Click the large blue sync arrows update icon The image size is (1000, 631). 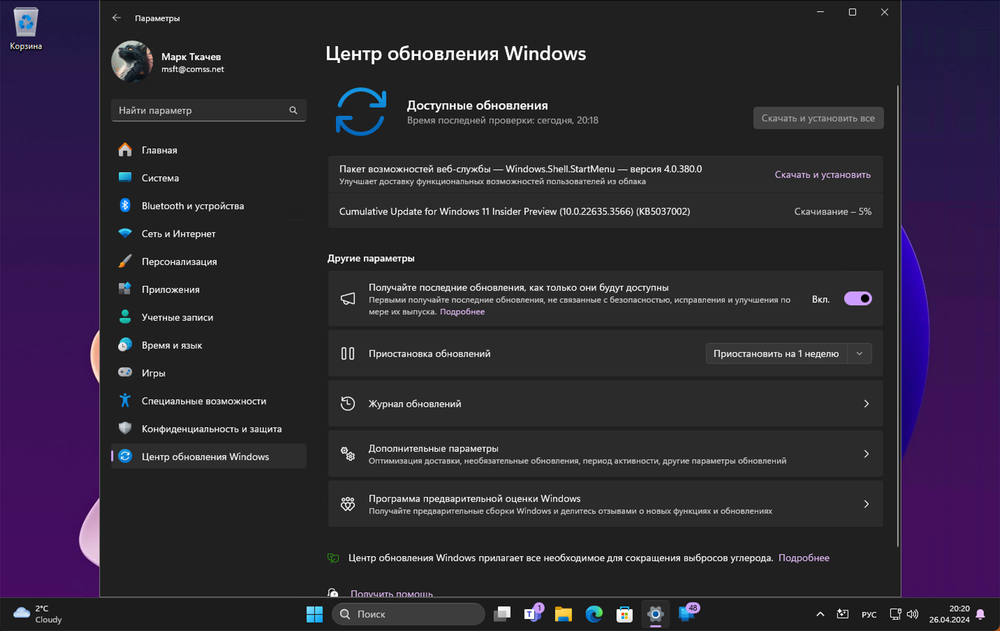click(x=361, y=112)
